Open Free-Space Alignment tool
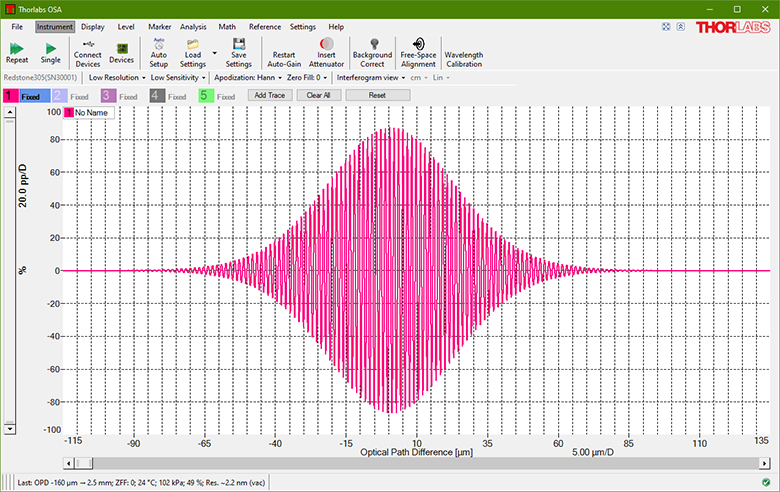The width and height of the screenshot is (780, 492). (x=417, y=52)
